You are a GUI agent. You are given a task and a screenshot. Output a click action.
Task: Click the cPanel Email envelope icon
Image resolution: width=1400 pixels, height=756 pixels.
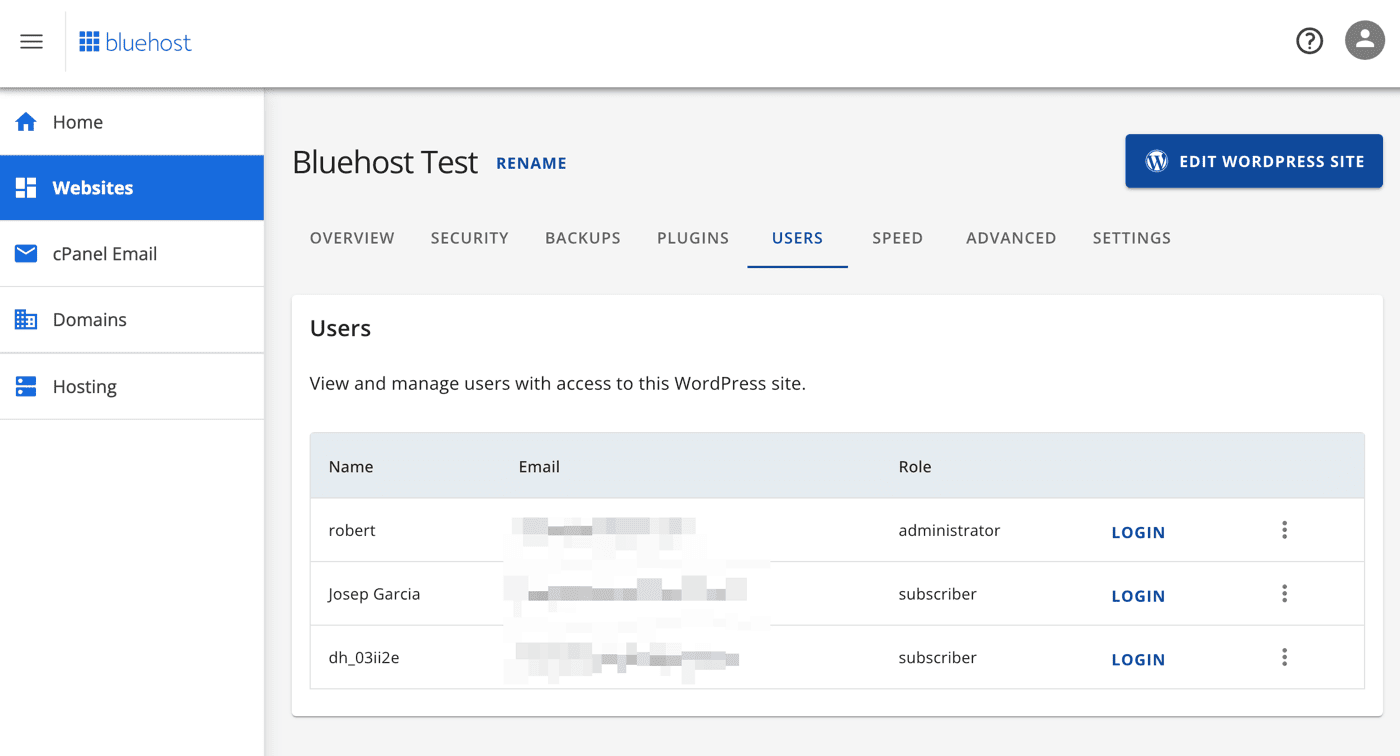(x=26, y=254)
